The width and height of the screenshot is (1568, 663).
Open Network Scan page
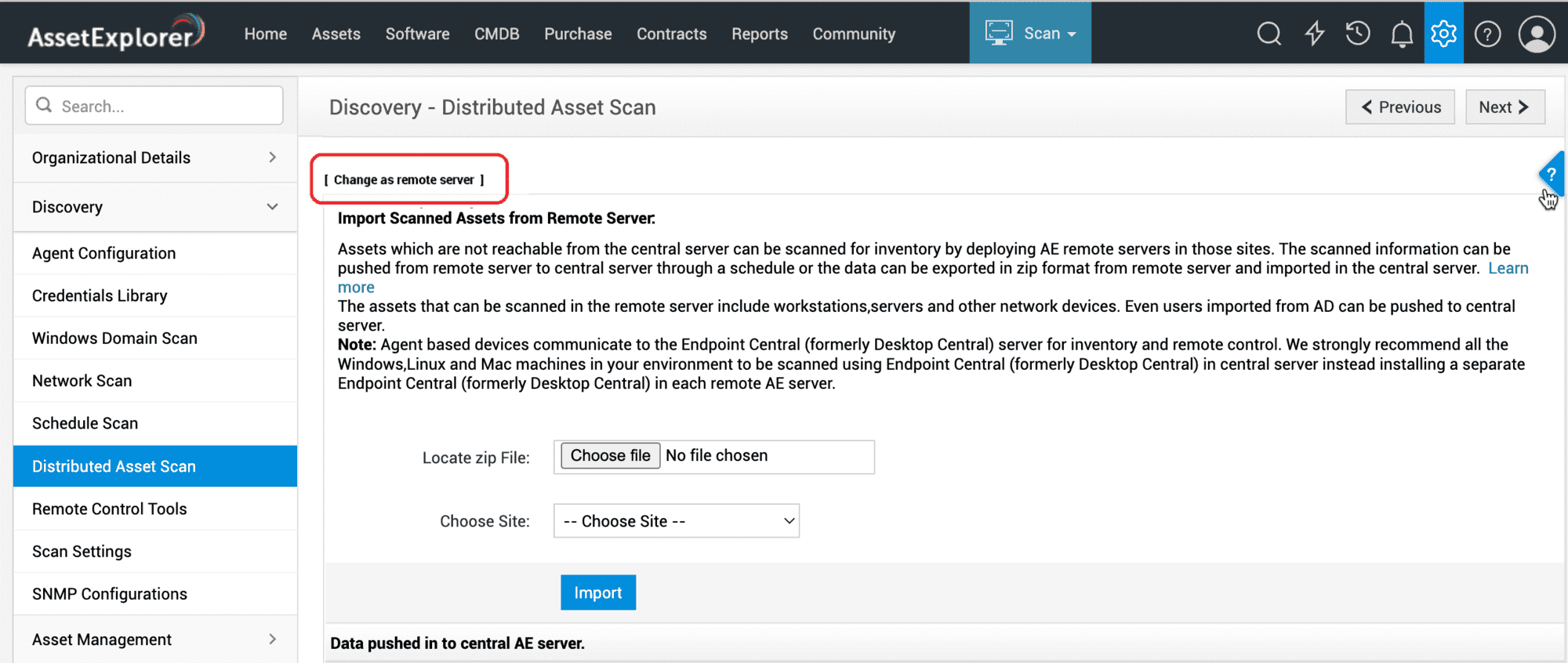coord(155,381)
